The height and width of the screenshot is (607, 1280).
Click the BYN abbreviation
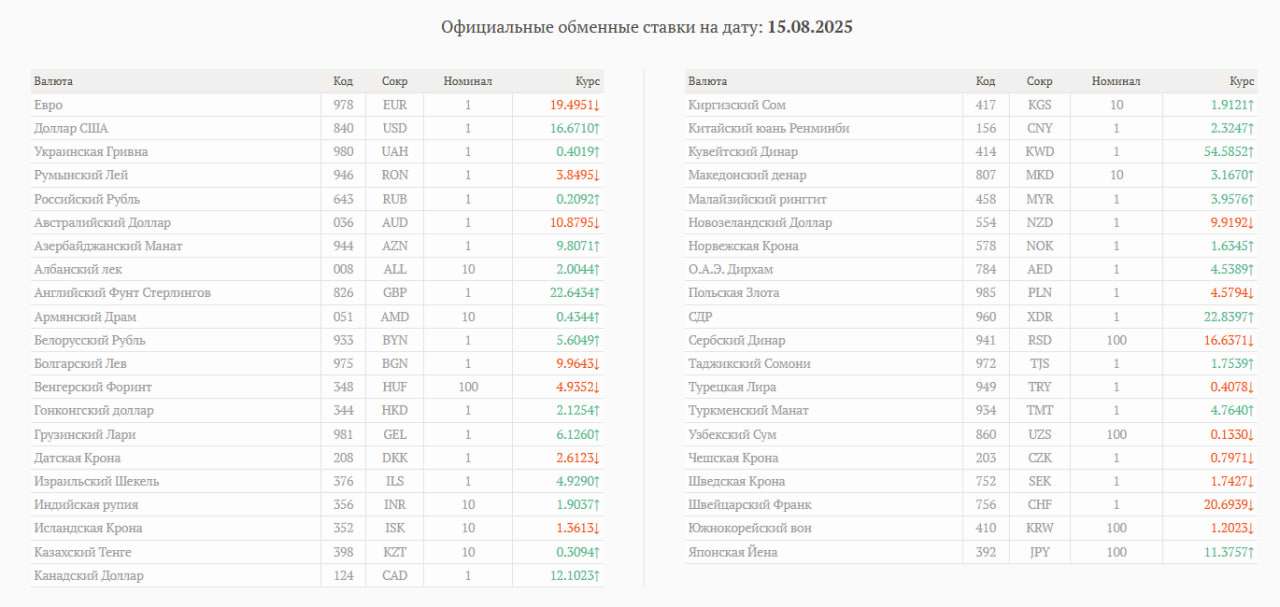pos(394,340)
